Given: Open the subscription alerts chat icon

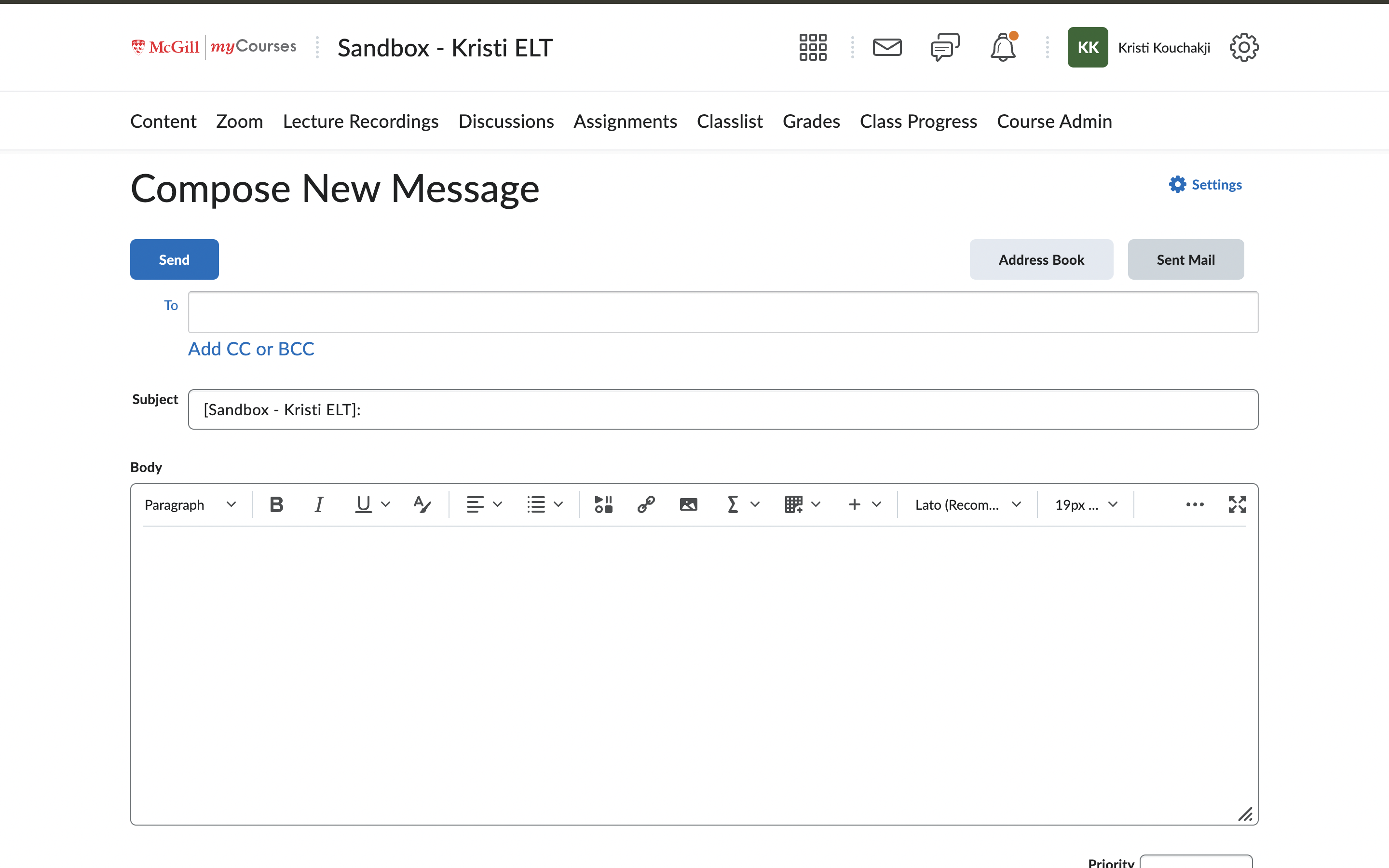Looking at the screenshot, I should pyautogui.click(x=945, y=47).
